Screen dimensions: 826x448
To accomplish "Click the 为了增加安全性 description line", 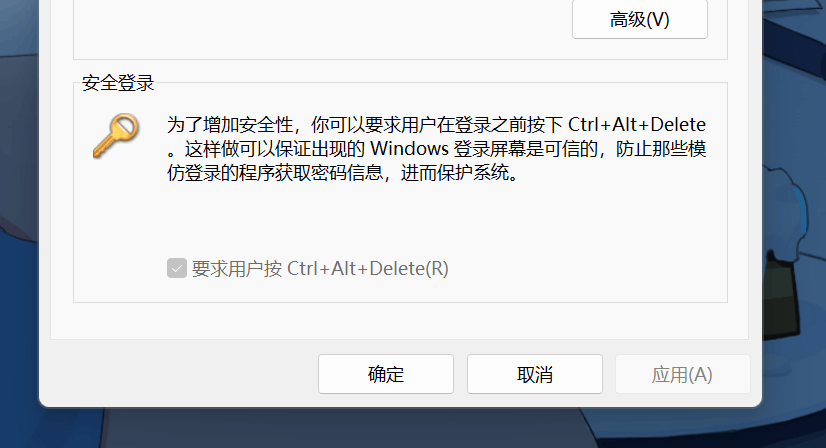I will point(436,125).
